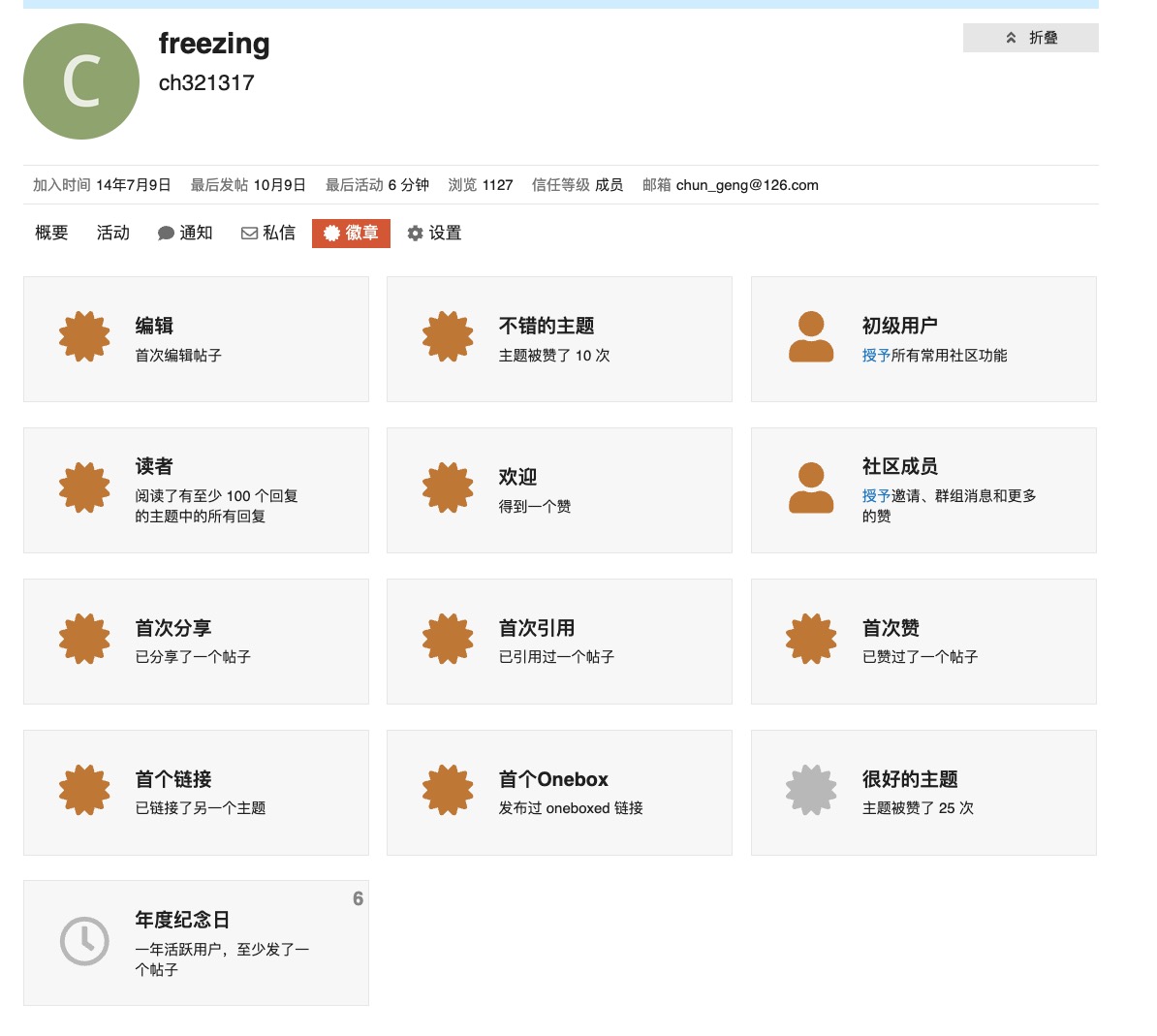The height and width of the screenshot is (1036, 1157).
Task: Select the 徽章 badges tab
Action: [x=351, y=234]
